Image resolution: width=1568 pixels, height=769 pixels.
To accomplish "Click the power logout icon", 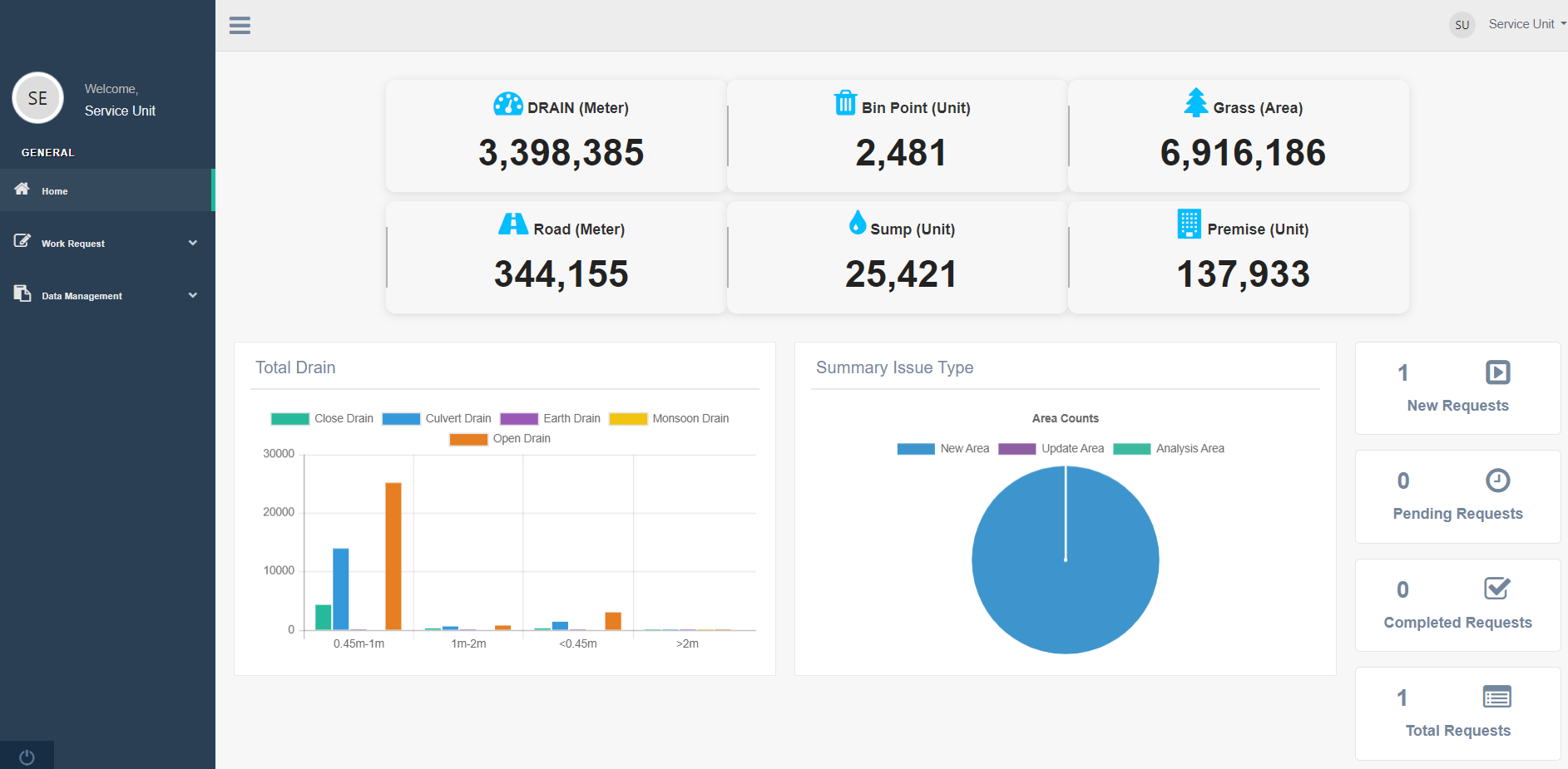I will (27, 757).
